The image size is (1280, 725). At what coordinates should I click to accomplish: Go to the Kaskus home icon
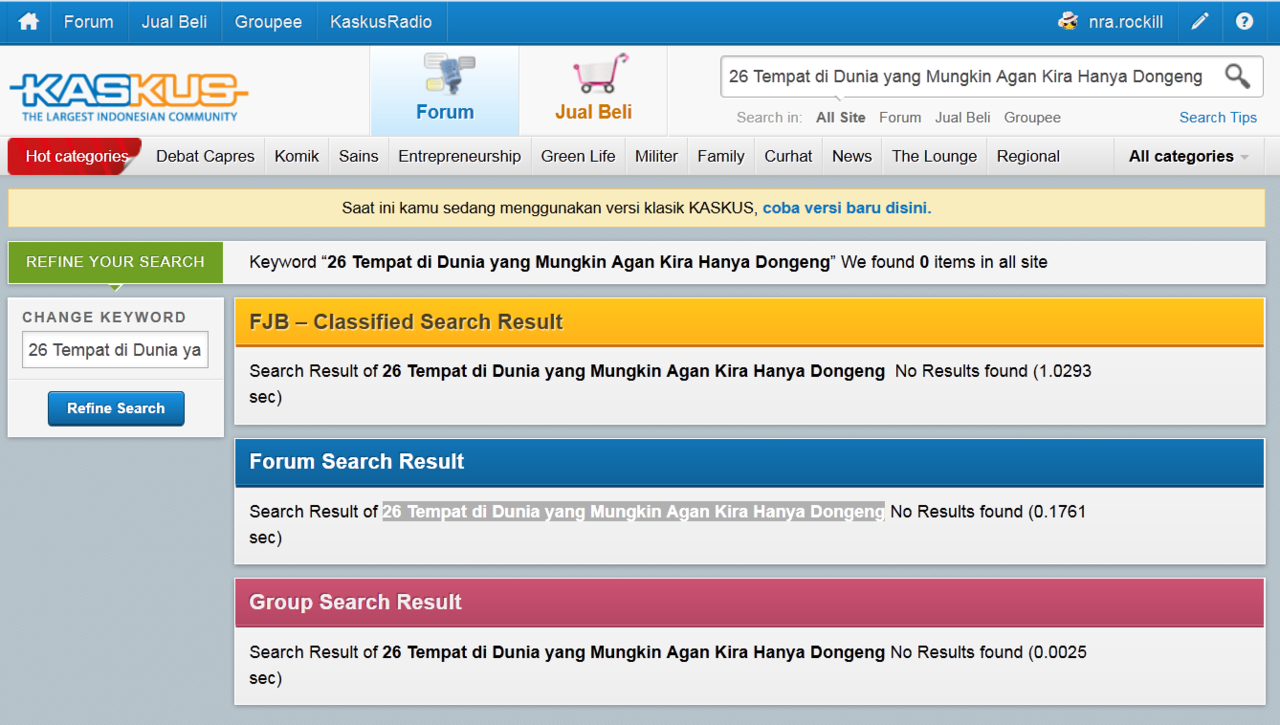(29, 21)
